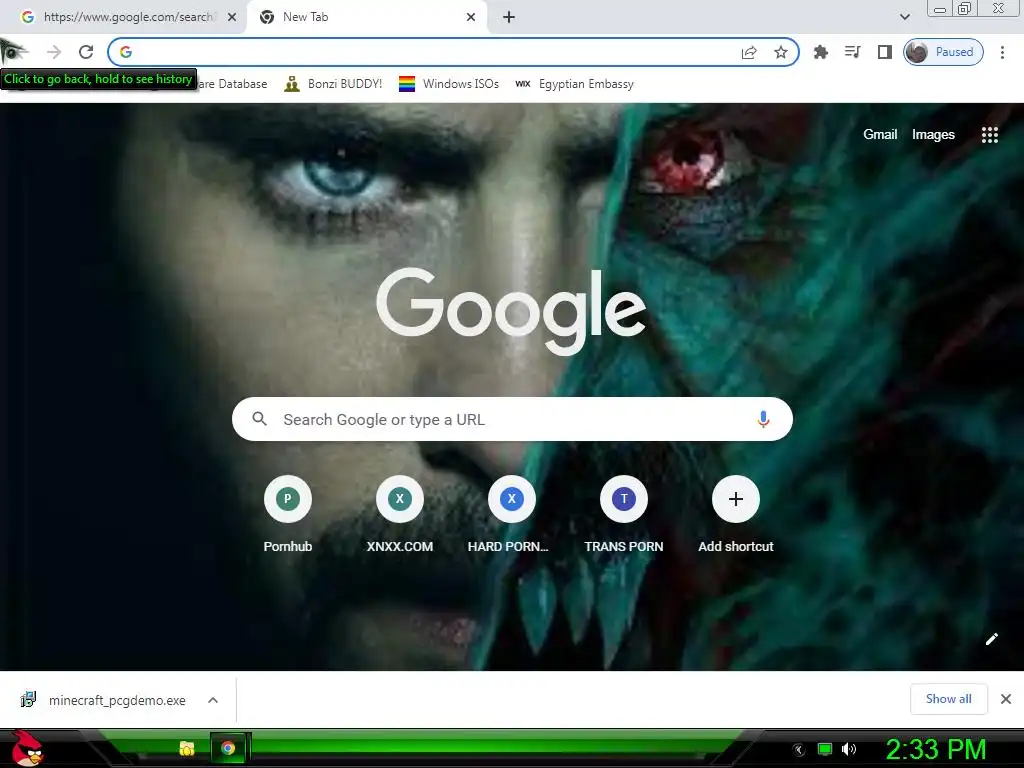Bookmark this tab with the star icon
Viewport: 1024px width, 768px height.
pos(780,52)
